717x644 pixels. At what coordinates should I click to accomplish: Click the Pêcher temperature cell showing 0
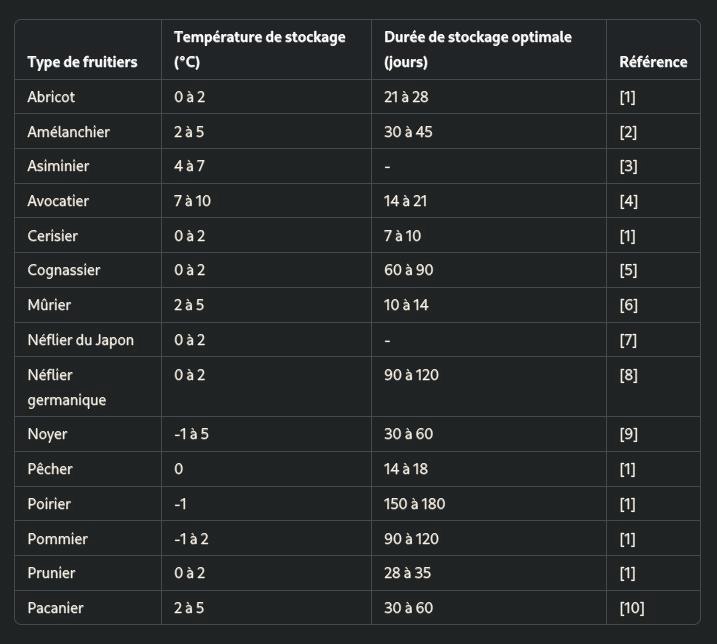[179, 469]
